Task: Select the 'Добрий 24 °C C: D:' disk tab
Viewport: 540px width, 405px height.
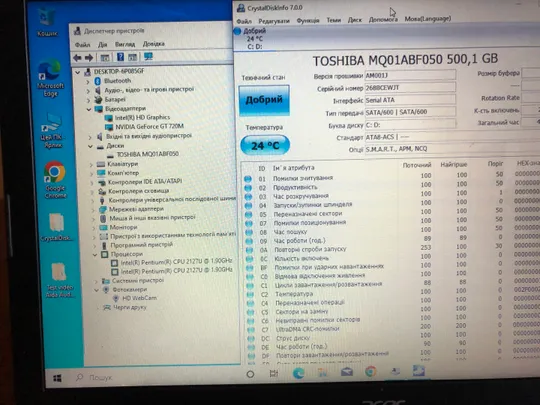Action: point(255,39)
